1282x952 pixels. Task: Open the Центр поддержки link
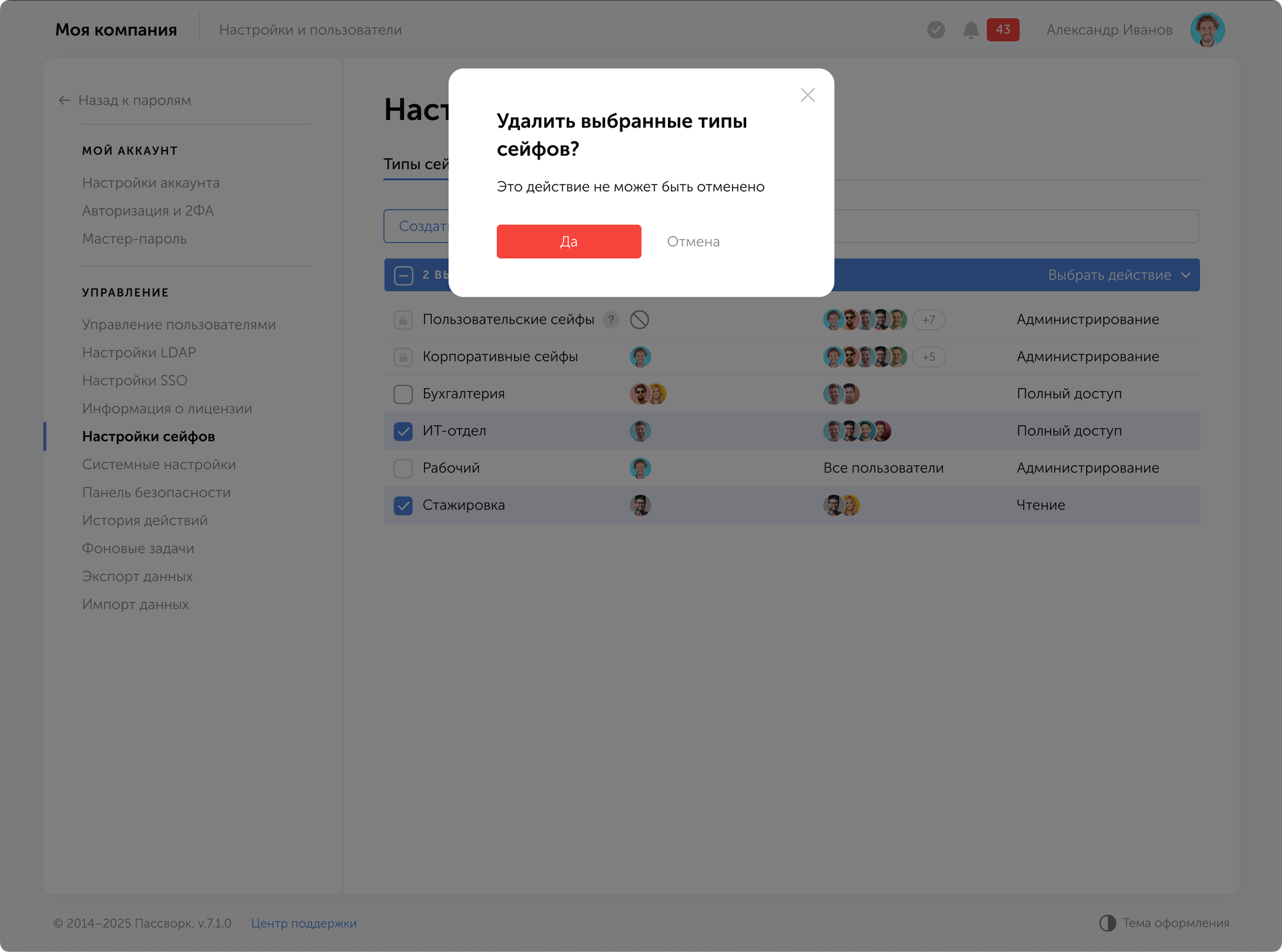(304, 923)
